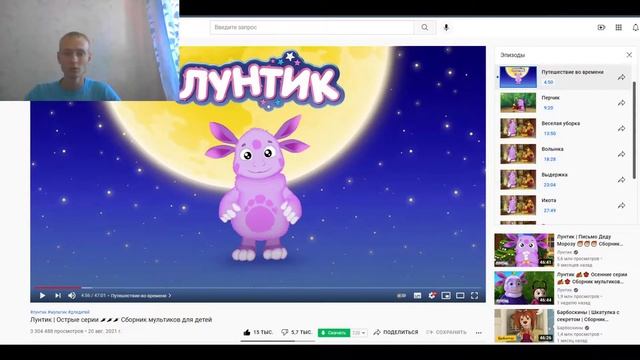Click the hashtag links above the title
640x360 pixels.
[x=60, y=312]
